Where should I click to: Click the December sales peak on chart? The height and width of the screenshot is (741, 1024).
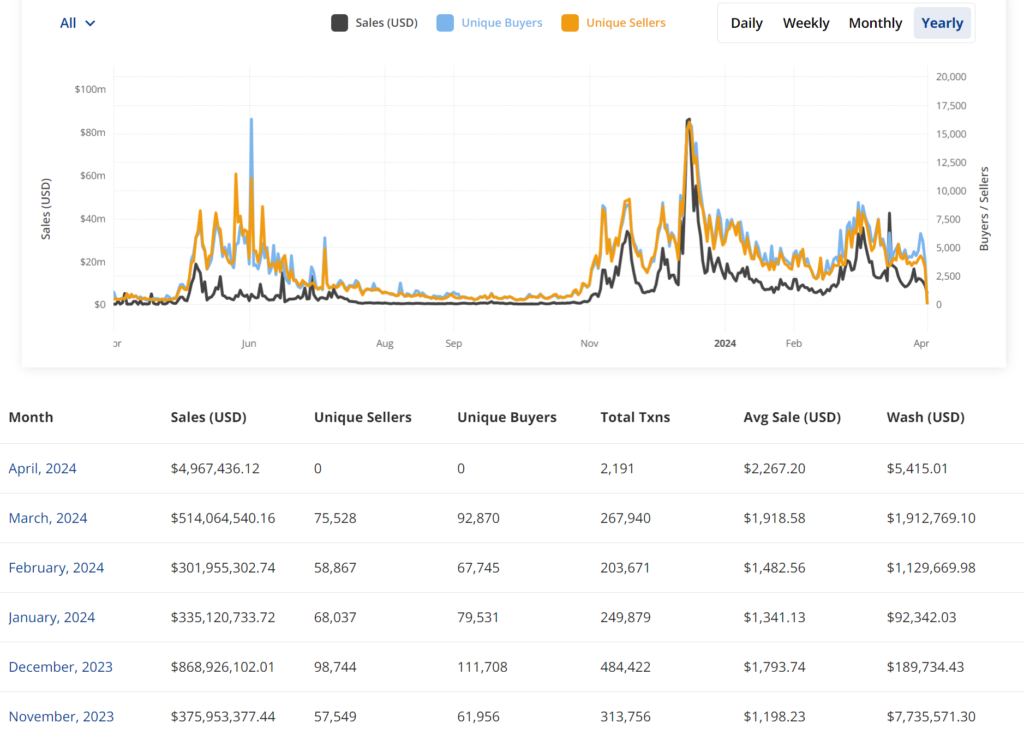[x=688, y=120]
